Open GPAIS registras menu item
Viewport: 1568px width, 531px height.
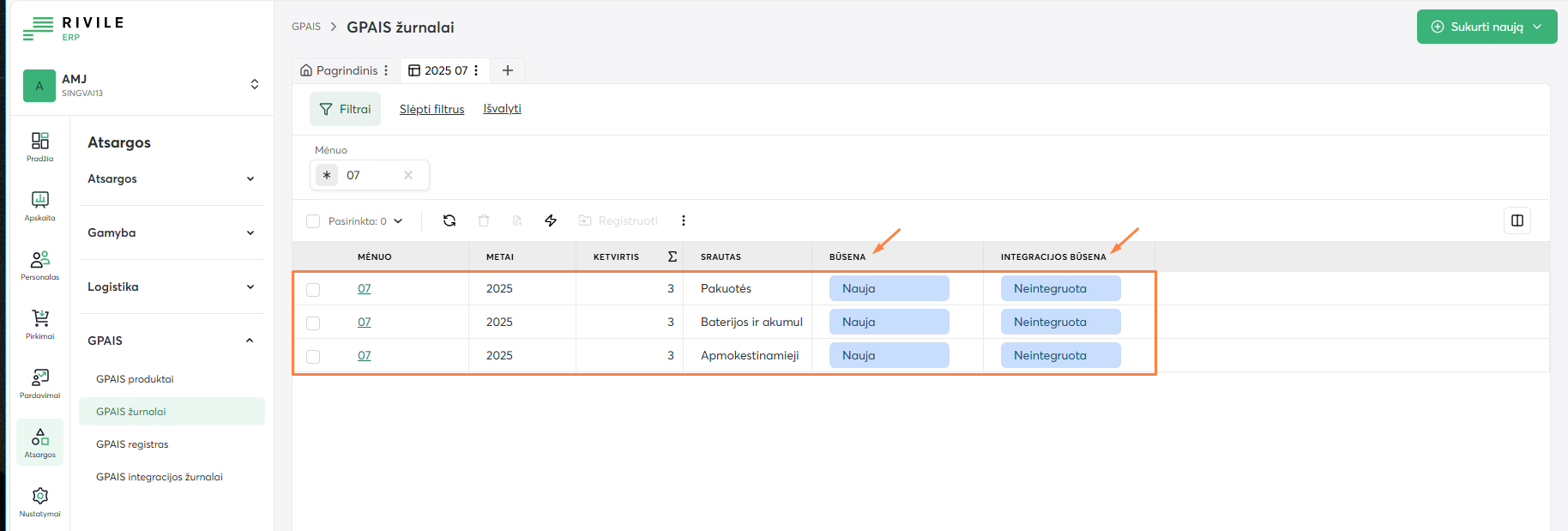pyautogui.click(x=132, y=444)
